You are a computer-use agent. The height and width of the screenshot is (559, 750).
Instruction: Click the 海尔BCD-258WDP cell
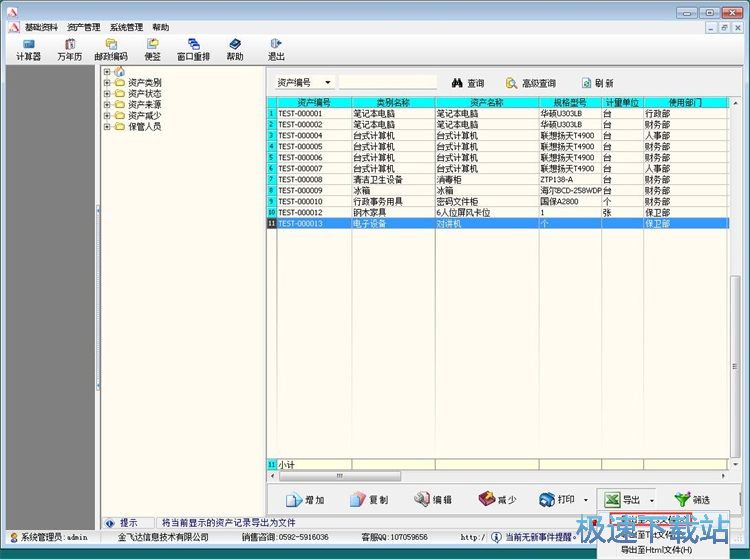570,190
